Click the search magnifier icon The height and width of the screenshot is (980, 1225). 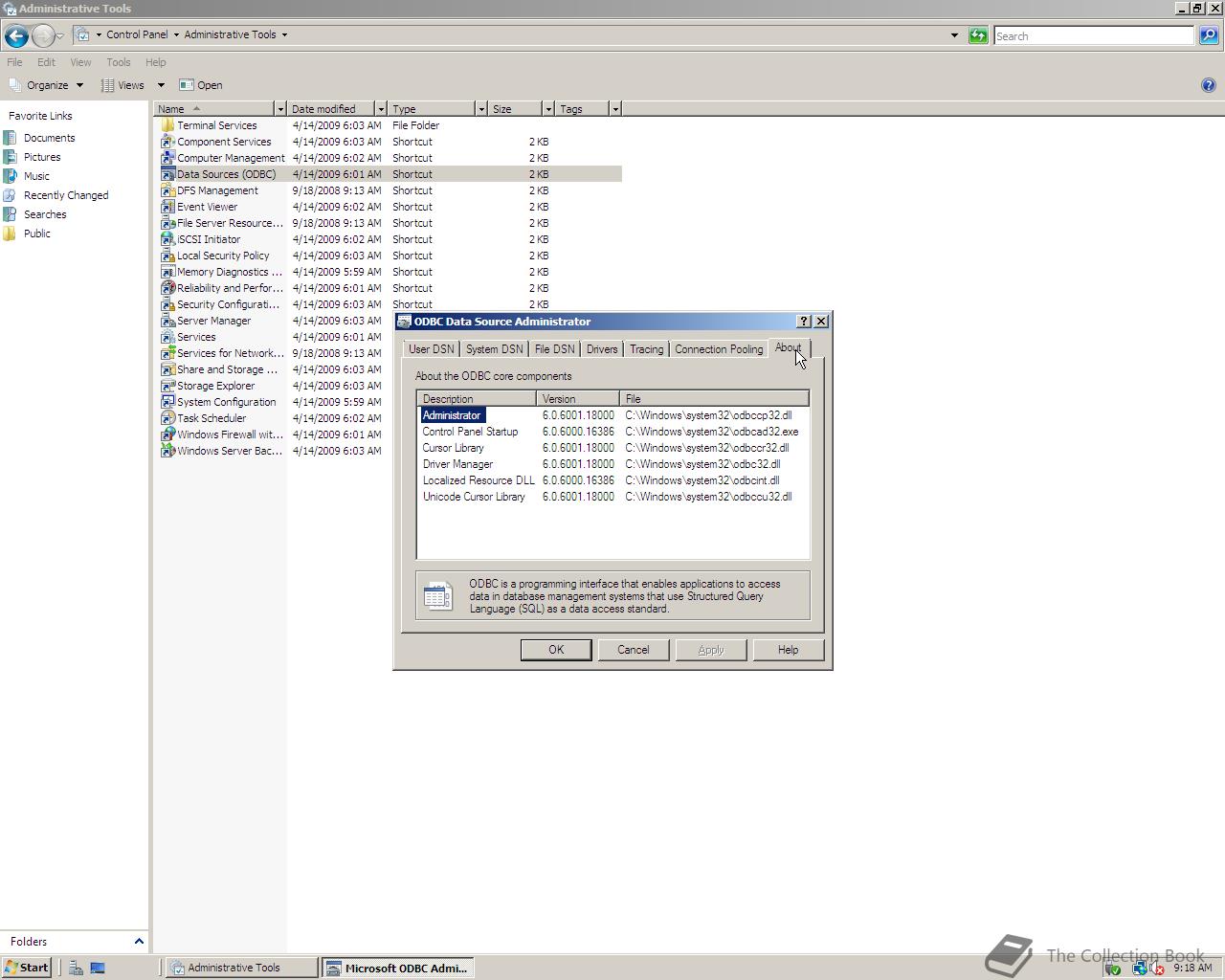click(1209, 35)
